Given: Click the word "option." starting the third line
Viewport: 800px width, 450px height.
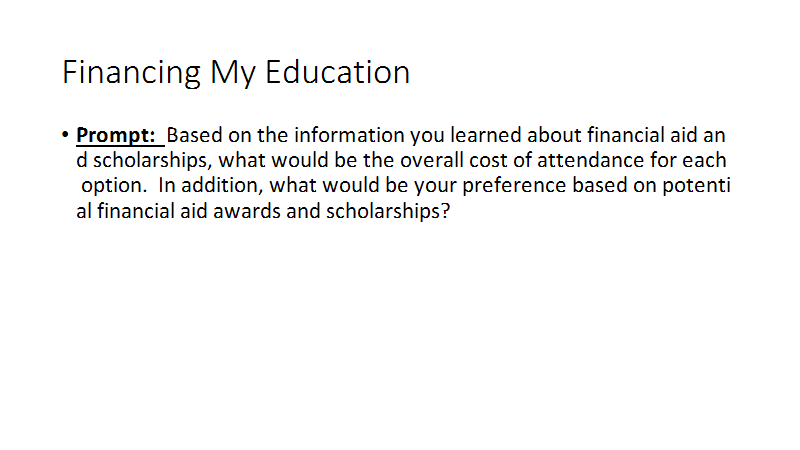Looking at the screenshot, I should [114, 185].
